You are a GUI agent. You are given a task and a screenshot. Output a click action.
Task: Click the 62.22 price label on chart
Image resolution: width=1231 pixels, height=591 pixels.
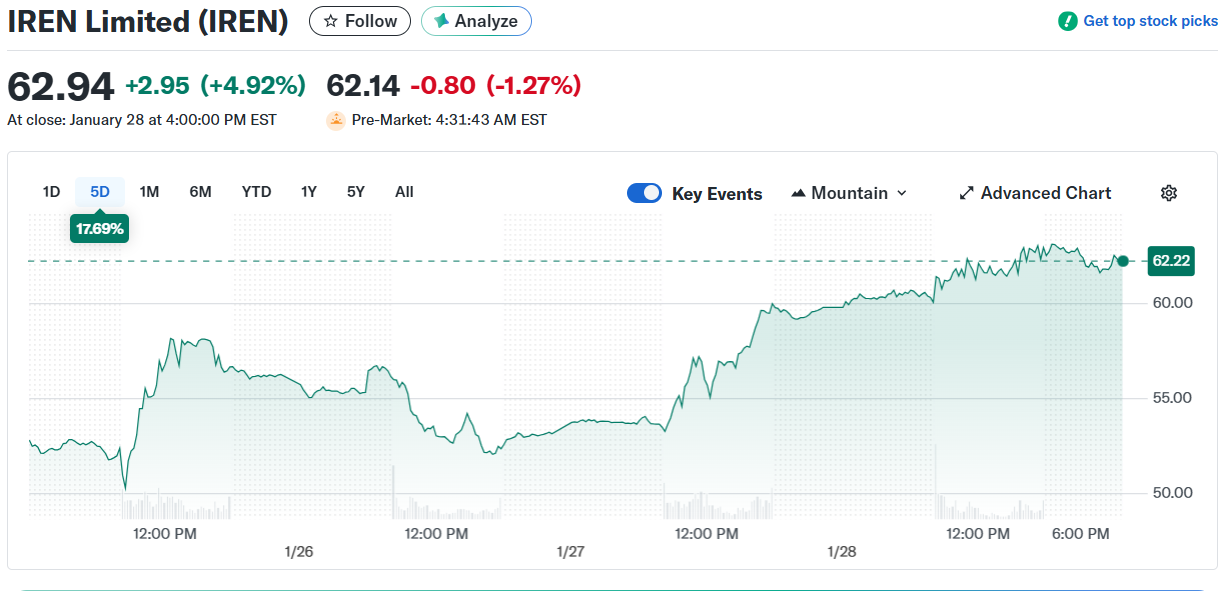(1171, 261)
